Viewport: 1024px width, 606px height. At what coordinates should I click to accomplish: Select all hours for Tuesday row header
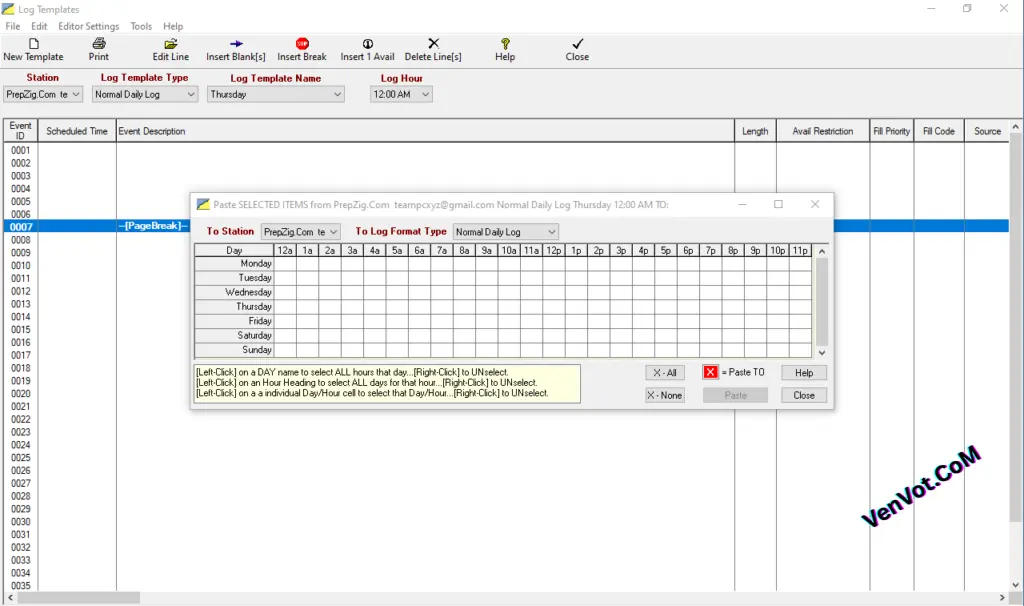(234, 278)
